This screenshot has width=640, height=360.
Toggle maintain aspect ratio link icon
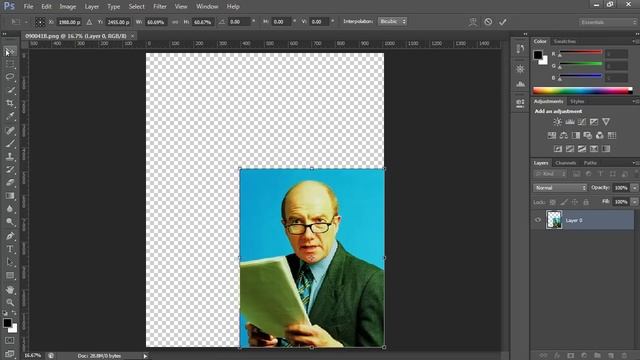tap(175, 22)
